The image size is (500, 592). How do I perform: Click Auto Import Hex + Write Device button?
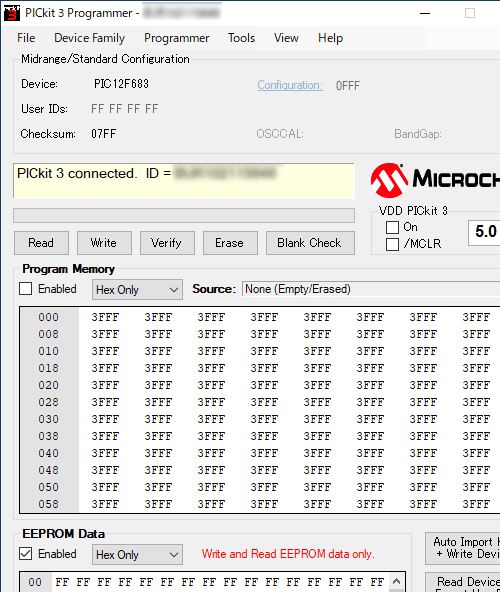463,548
